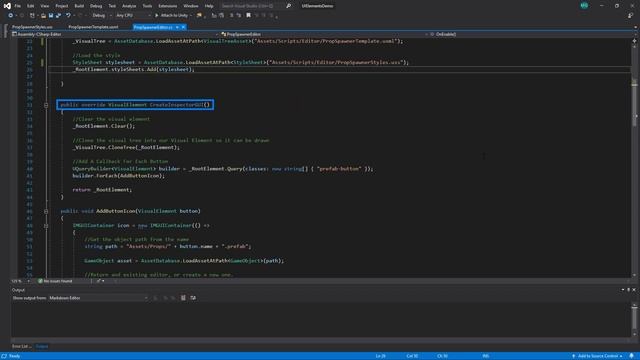The height and width of the screenshot is (360, 640).
Task: Click the icon right of Attach to Unity
Action: pos(199,16)
